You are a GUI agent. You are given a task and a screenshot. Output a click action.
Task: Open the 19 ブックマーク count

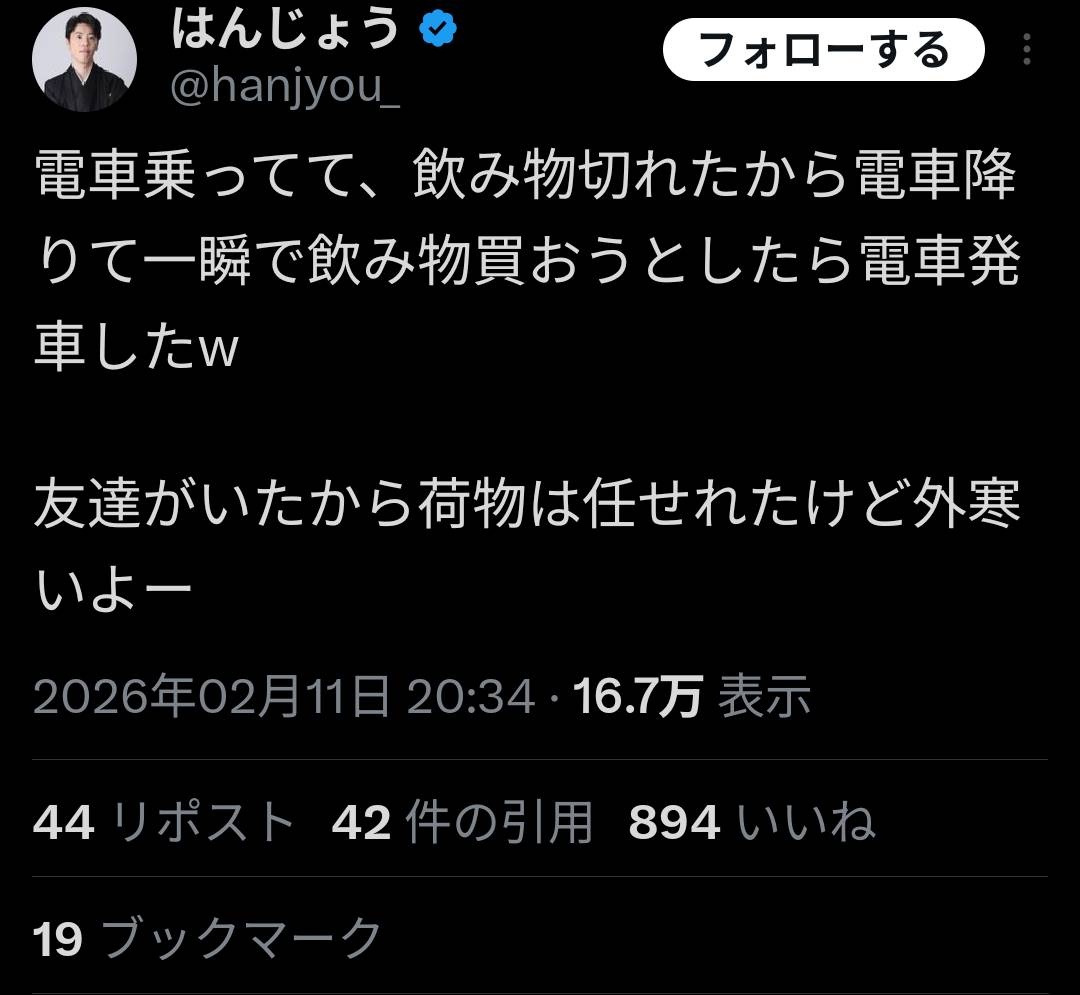[x=207, y=938]
